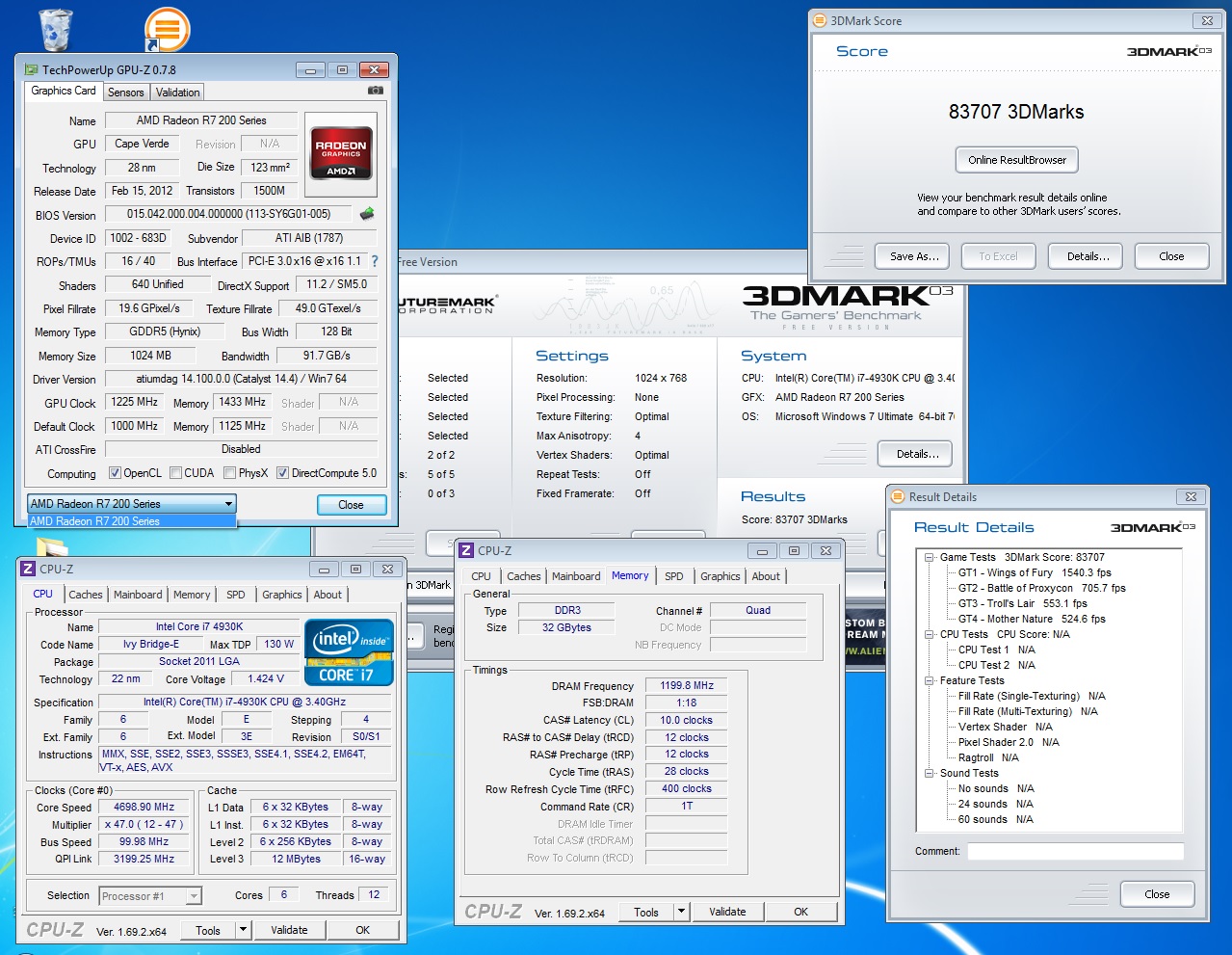Viewport: 1232px width, 955px height.
Task: Open Graphics tab in CPU-Z memory window
Action: click(x=721, y=576)
